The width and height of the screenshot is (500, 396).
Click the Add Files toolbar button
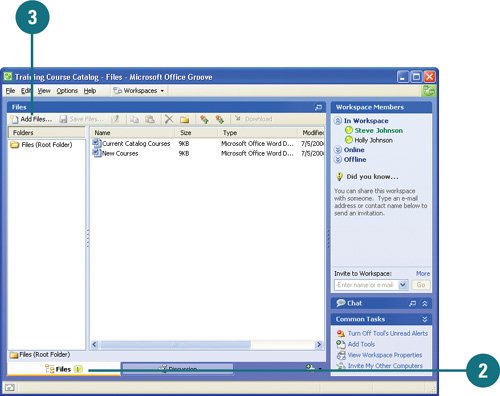(x=31, y=119)
